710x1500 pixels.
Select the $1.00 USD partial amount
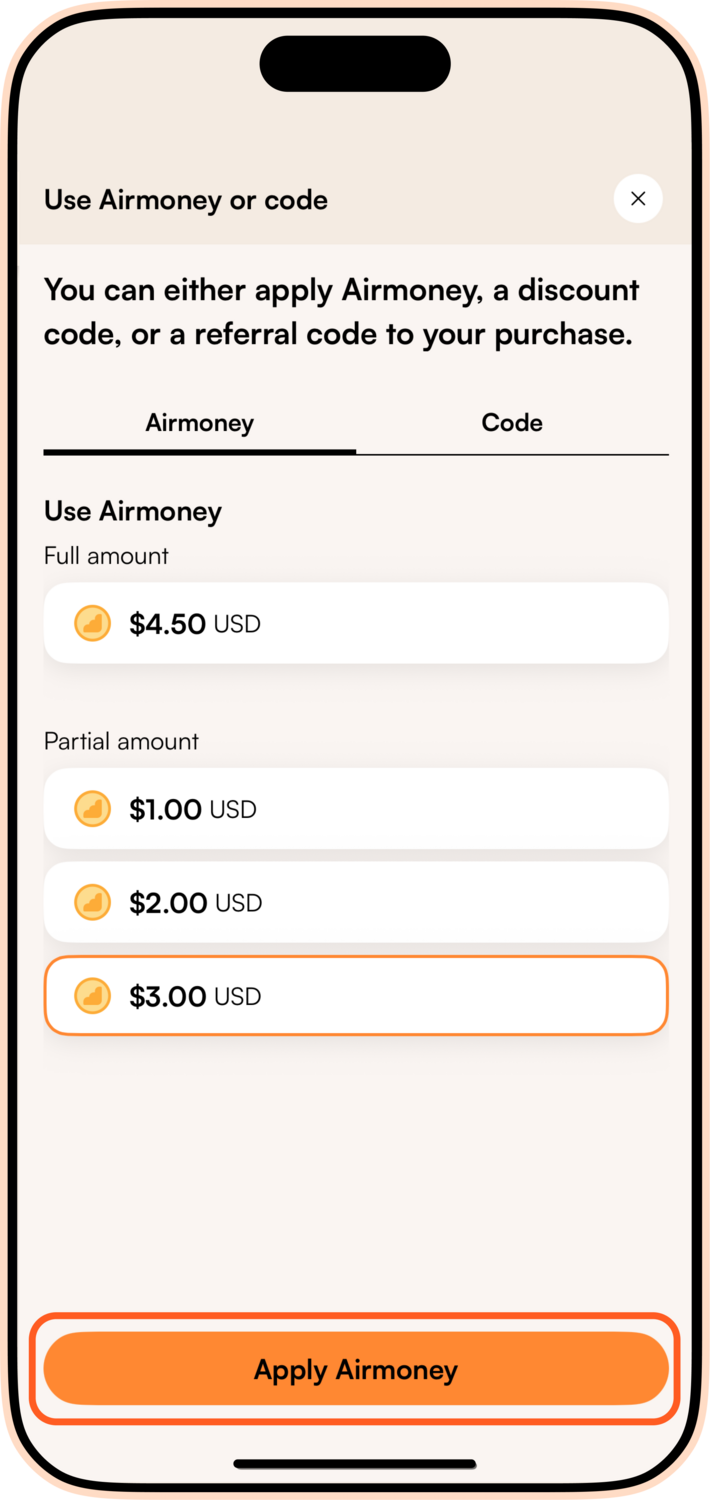coord(355,809)
